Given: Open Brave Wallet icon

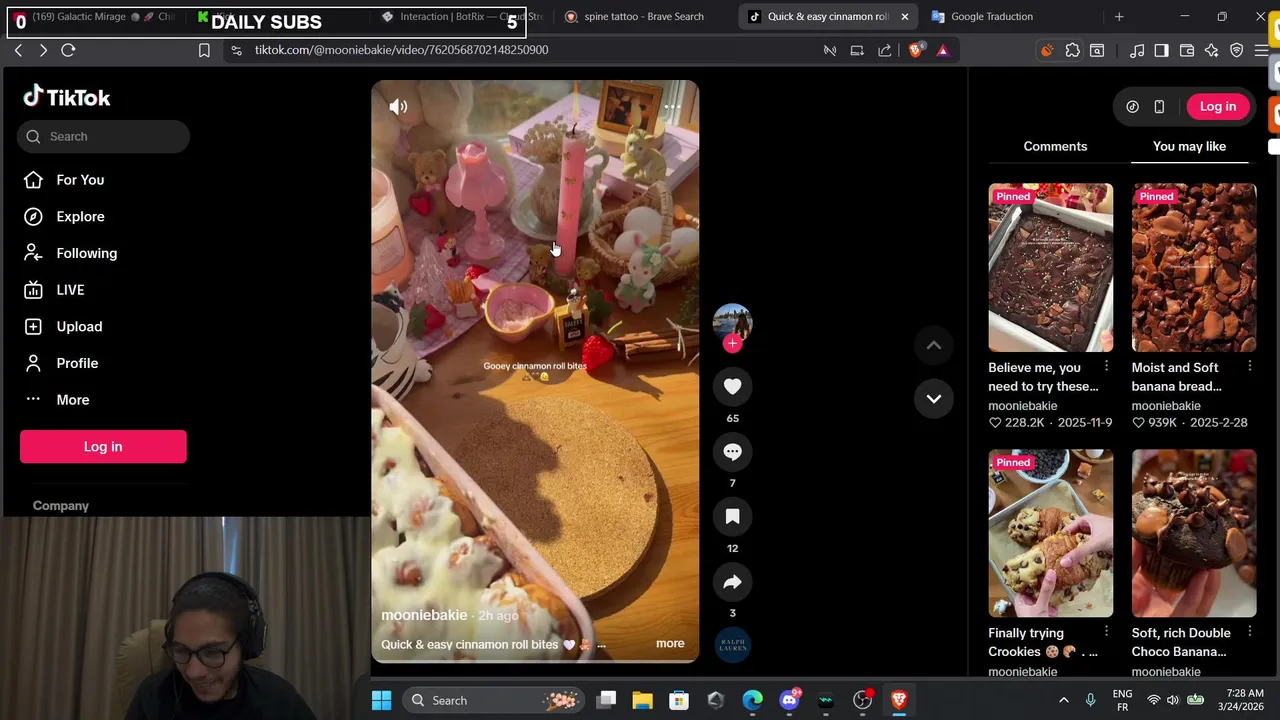Looking at the screenshot, I should click(1187, 50).
